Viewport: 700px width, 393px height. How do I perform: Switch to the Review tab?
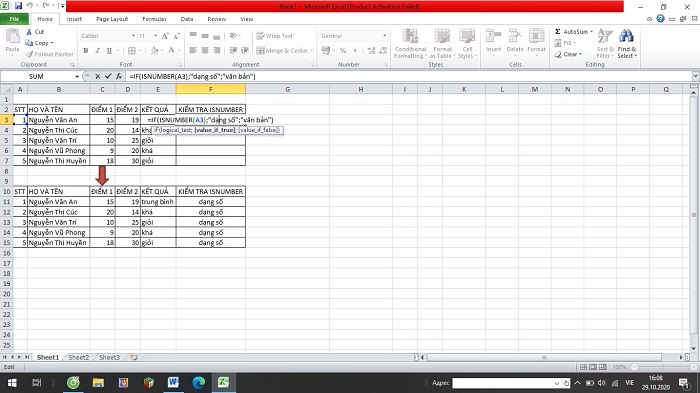[217, 19]
